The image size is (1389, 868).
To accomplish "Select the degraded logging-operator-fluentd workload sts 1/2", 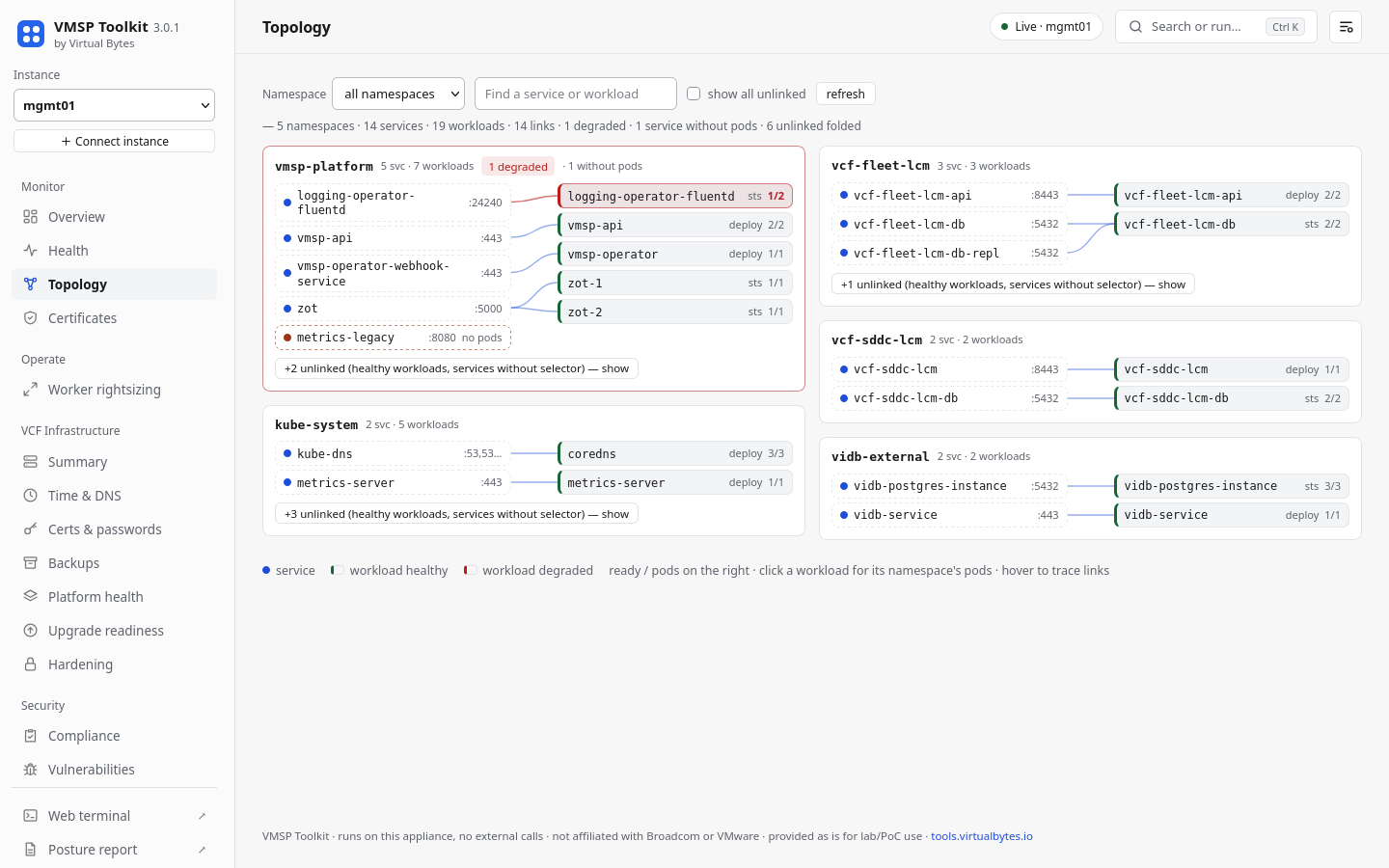I will [x=675, y=196].
